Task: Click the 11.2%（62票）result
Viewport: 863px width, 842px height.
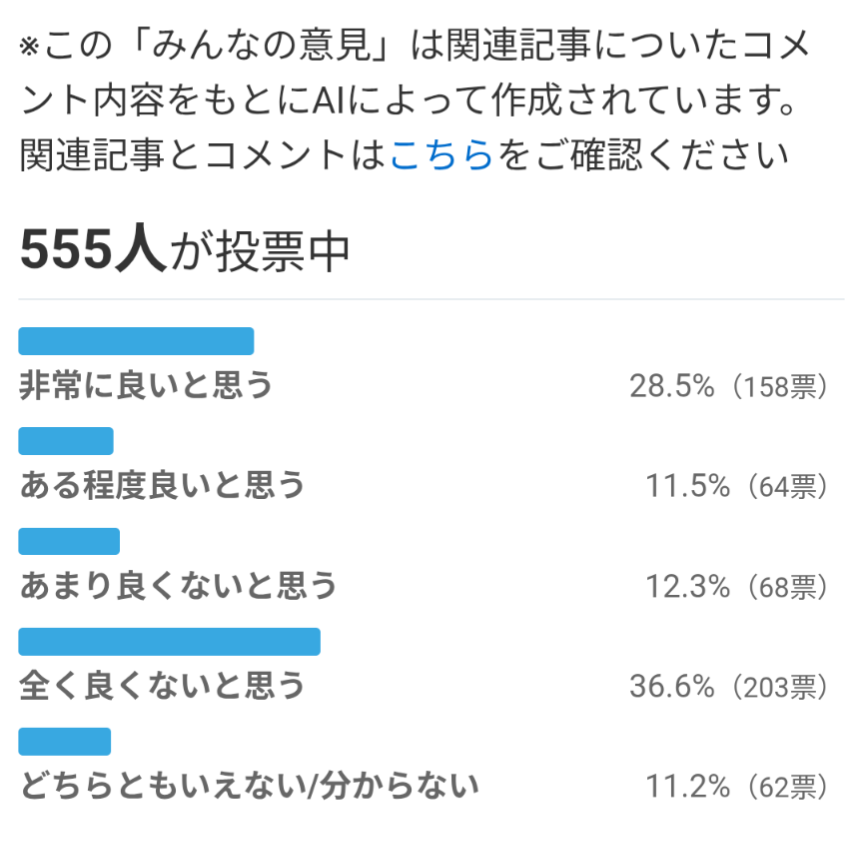Action: [736, 786]
